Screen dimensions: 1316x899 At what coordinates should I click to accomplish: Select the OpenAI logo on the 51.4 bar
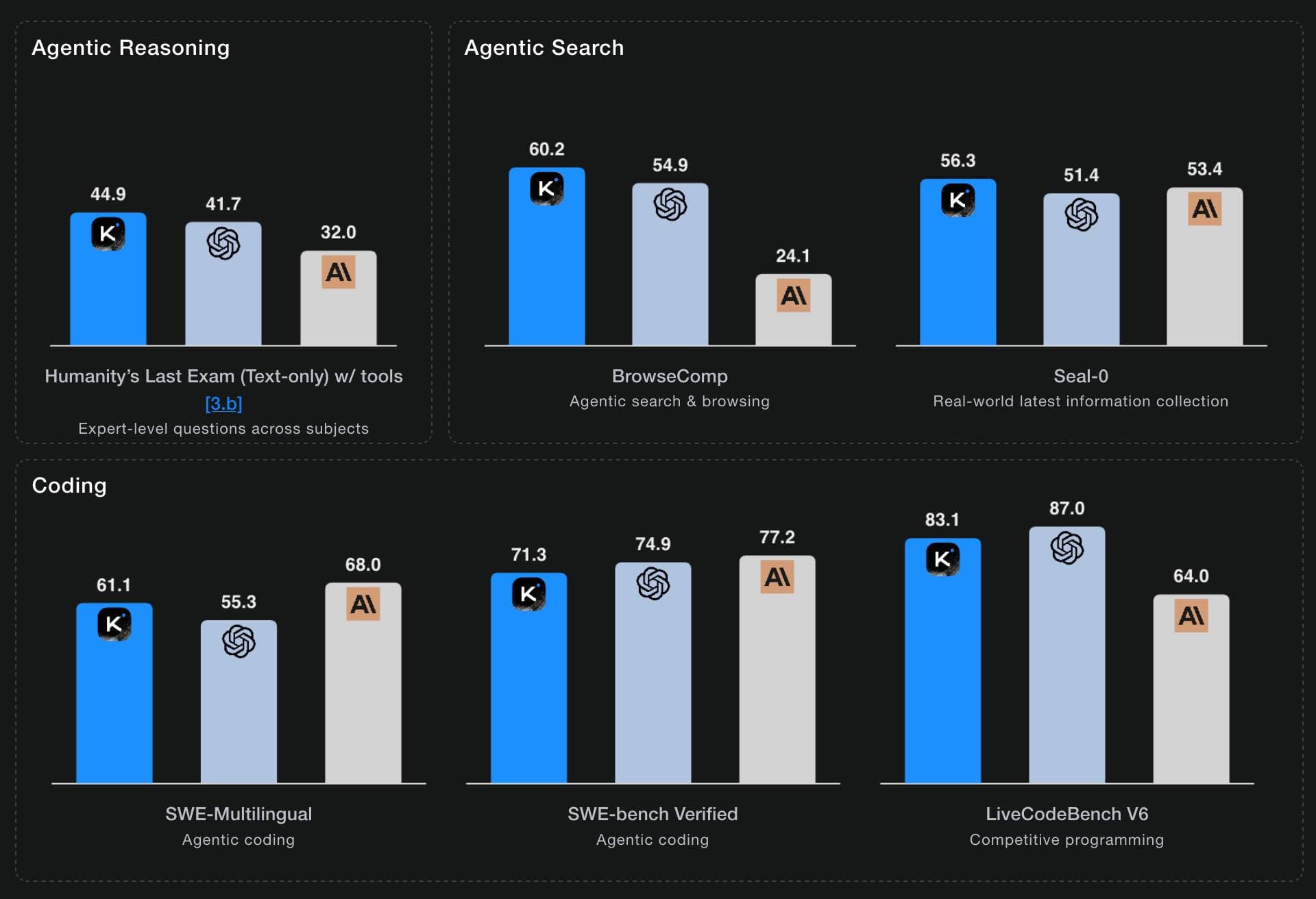click(1082, 214)
